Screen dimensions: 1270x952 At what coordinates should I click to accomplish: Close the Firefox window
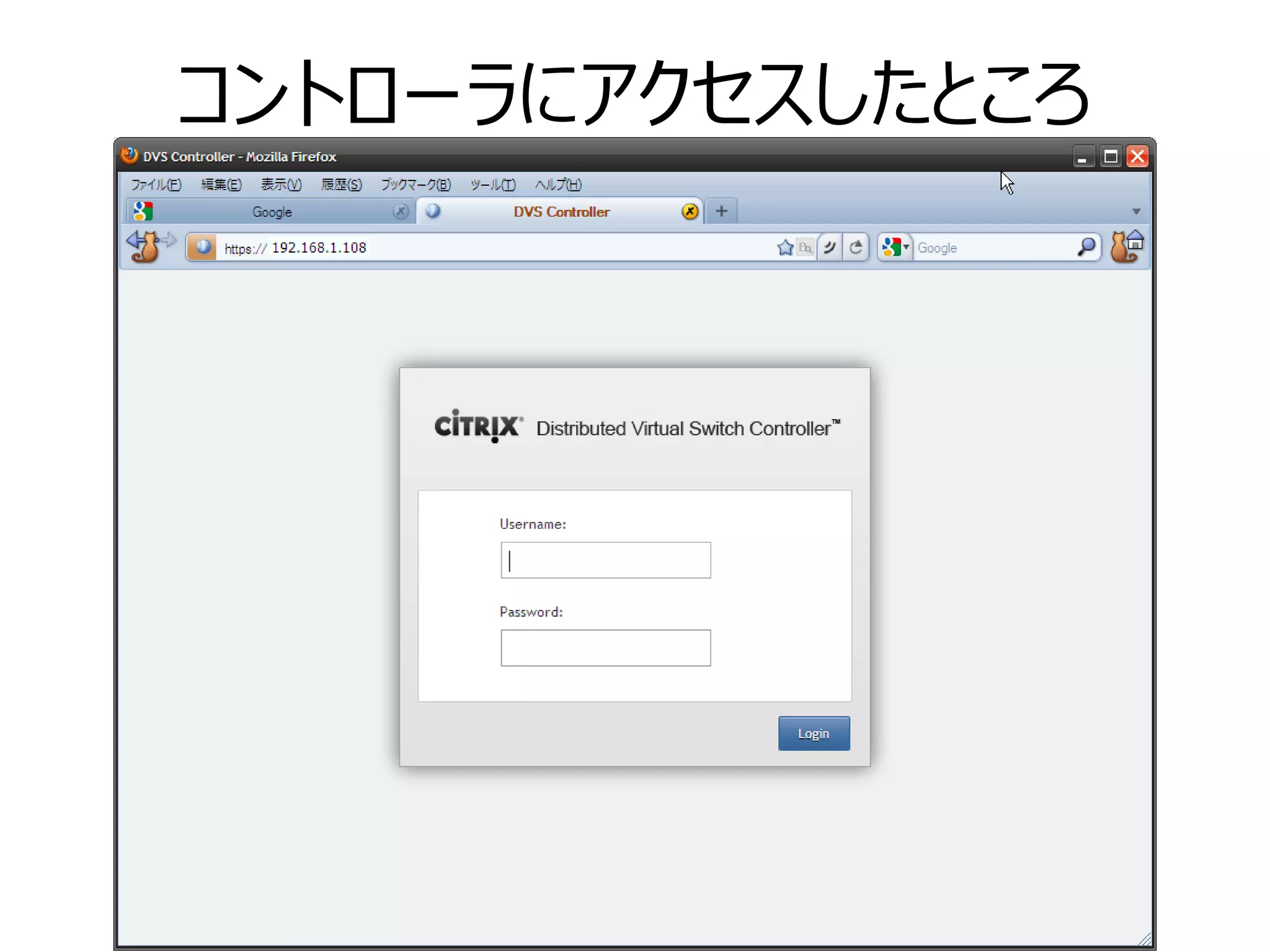coord(1138,157)
